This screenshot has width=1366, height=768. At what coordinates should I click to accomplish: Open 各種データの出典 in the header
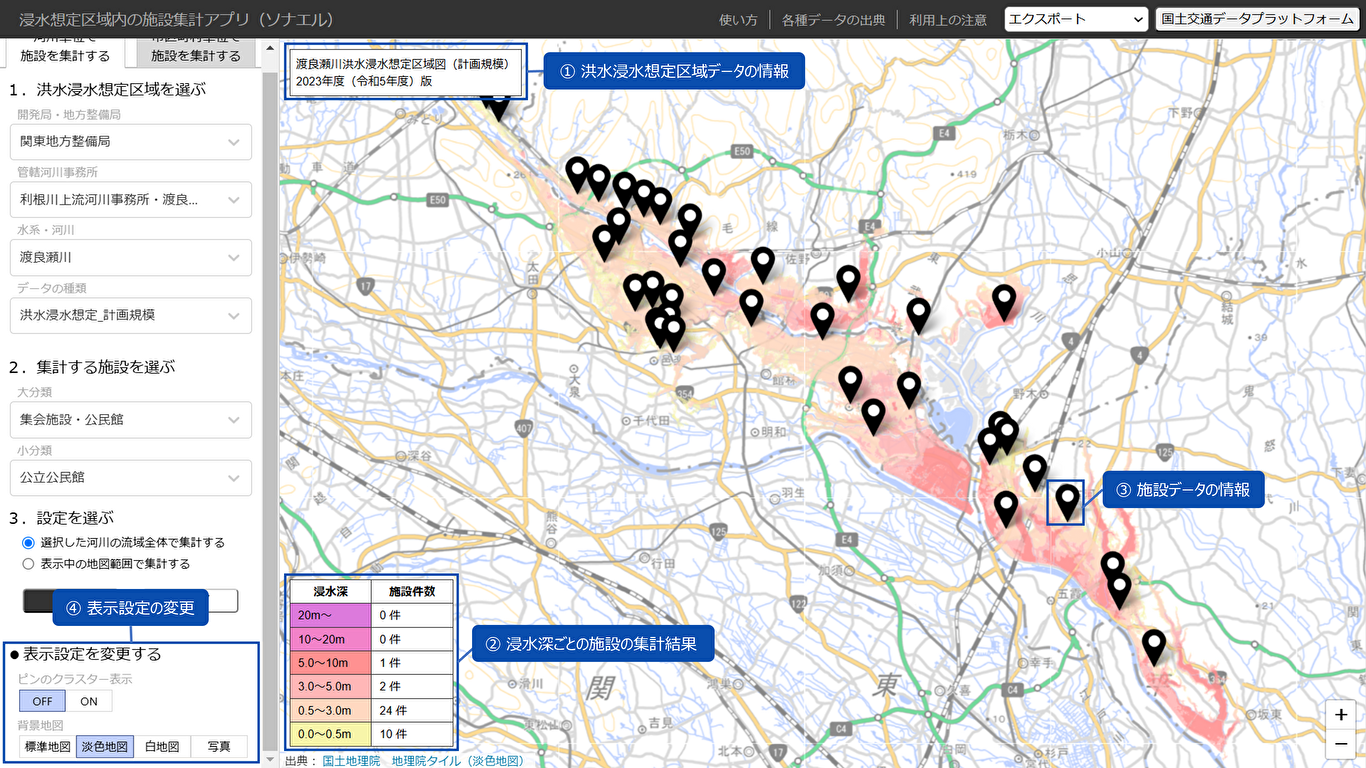[x=833, y=20]
